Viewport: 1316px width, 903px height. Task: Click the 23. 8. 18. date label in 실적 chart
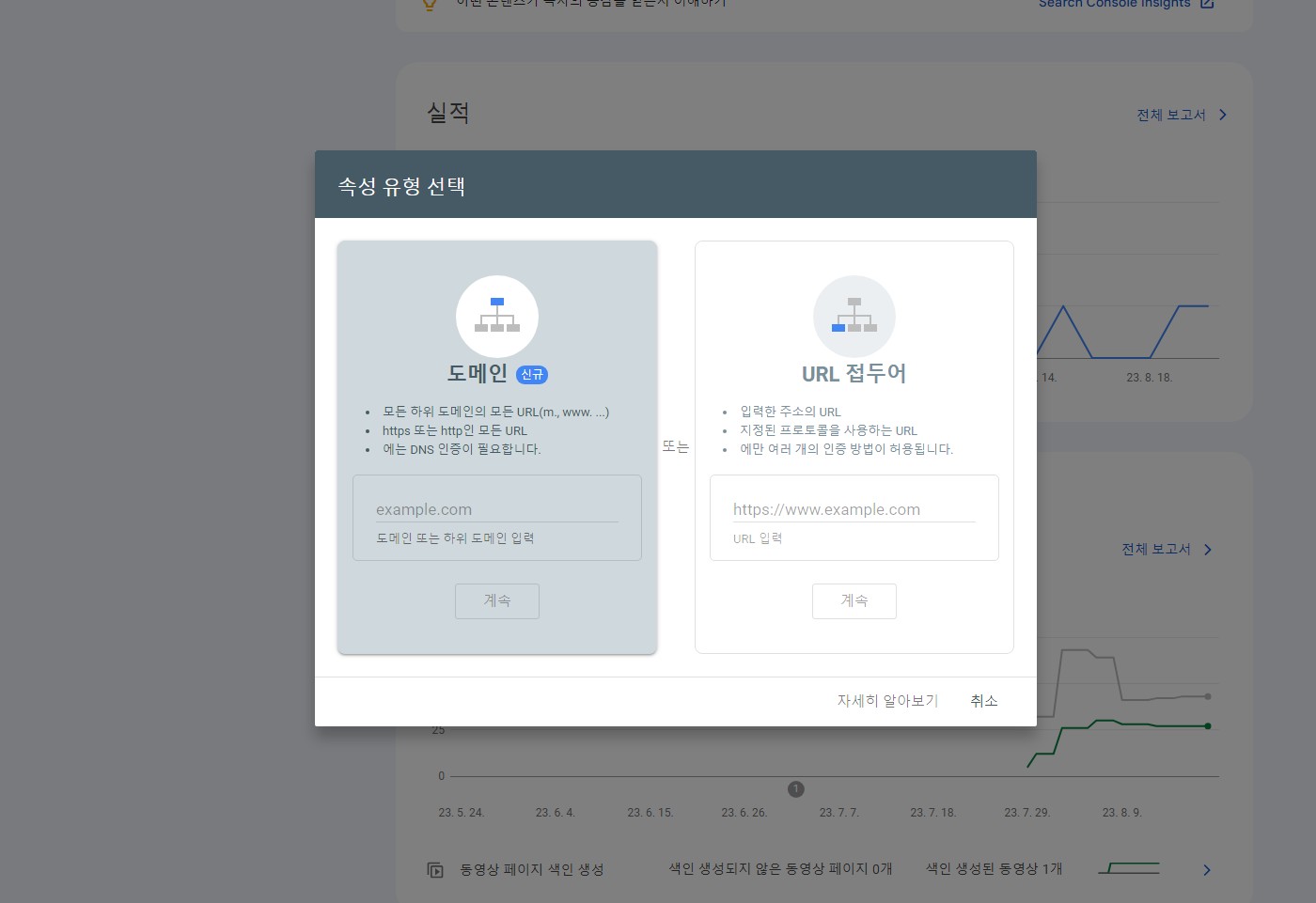[1150, 378]
